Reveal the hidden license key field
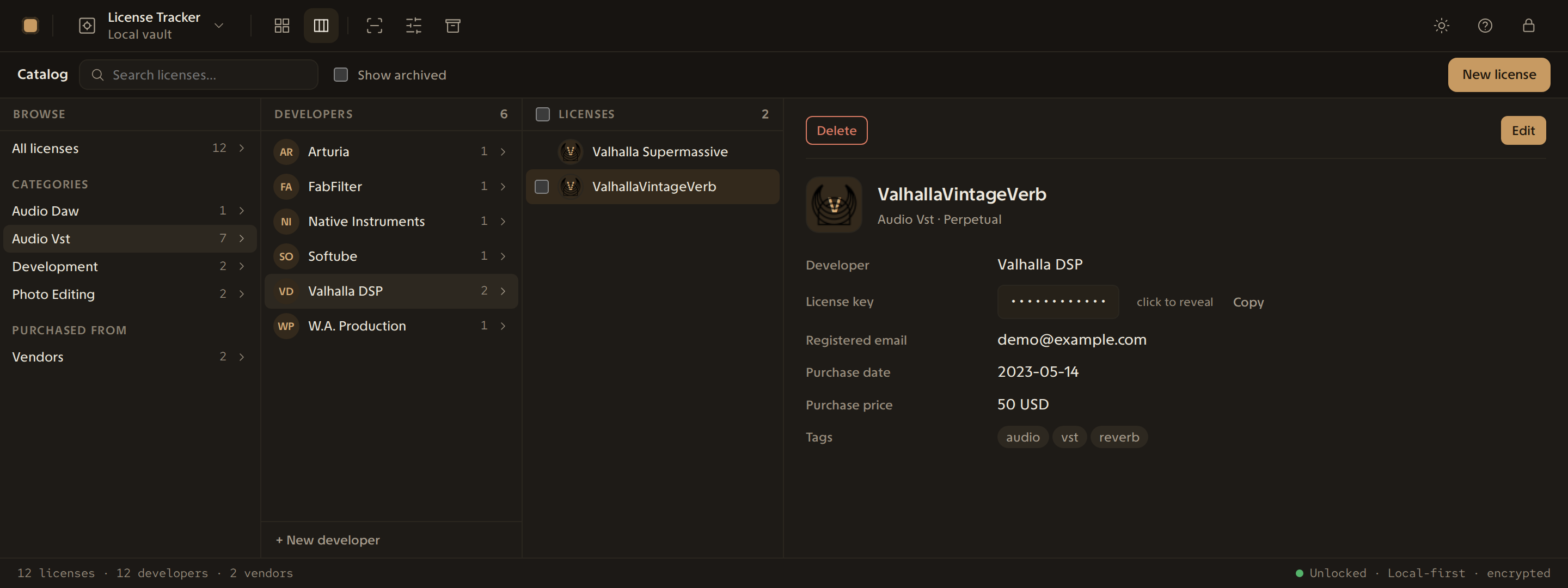This screenshot has width=1568, height=588. tap(1058, 301)
